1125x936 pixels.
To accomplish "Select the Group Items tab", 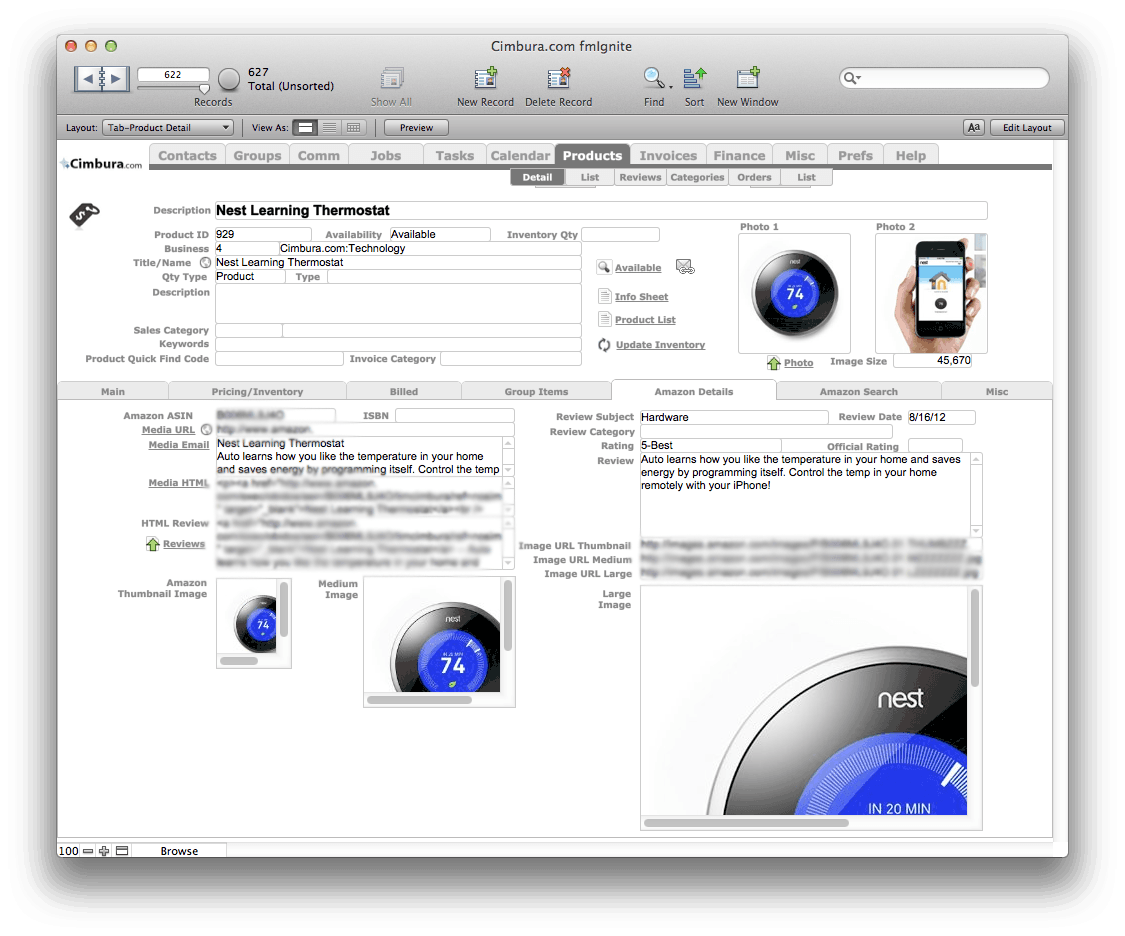I will [x=536, y=392].
